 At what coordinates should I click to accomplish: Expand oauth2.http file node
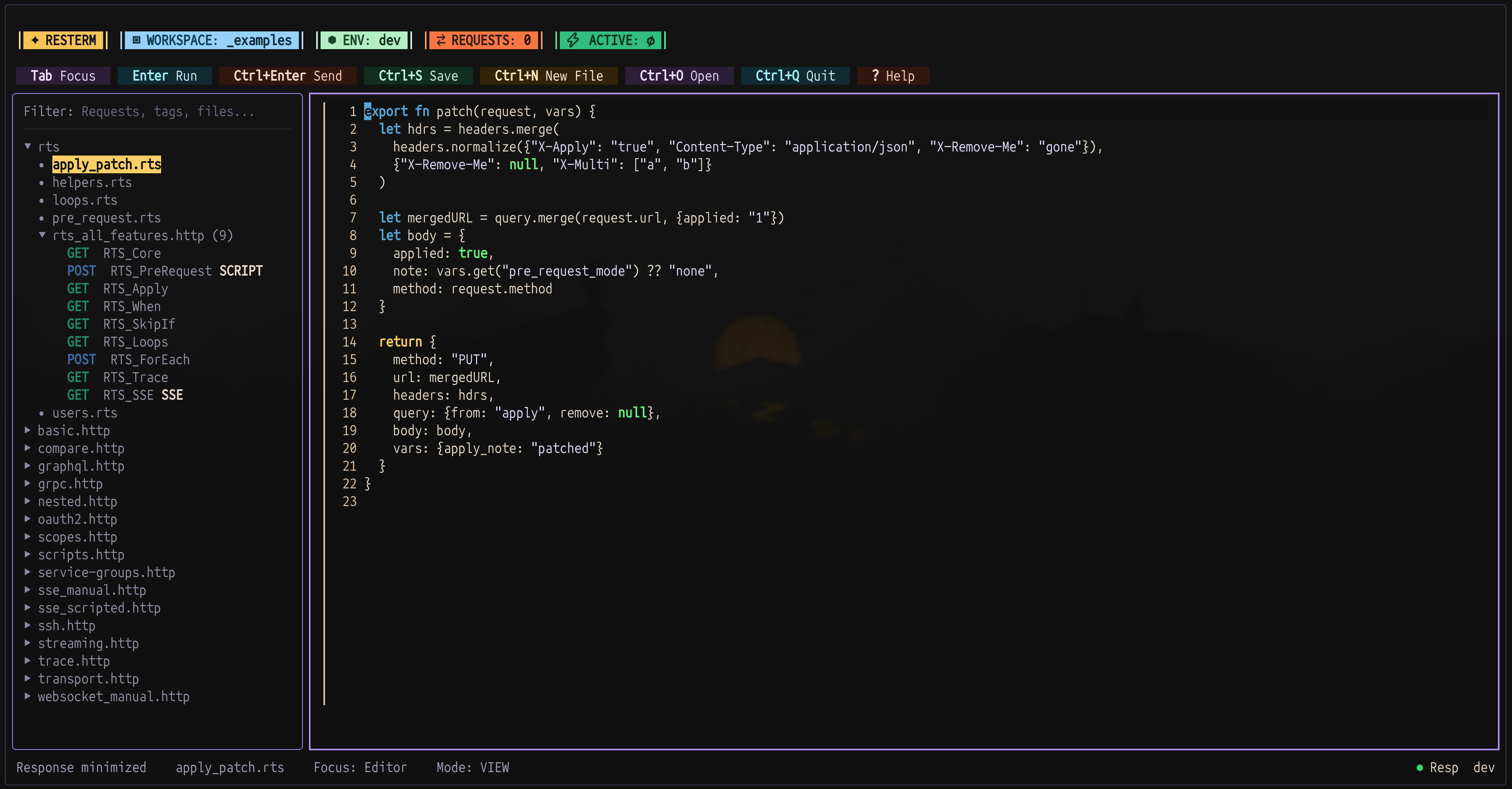(x=27, y=519)
